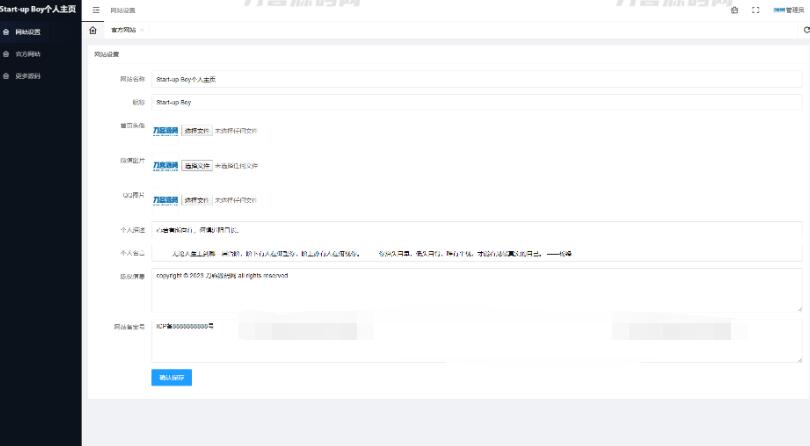This screenshot has height=446, width=810.
Task: Click inside the 版权信息 textarea
Action: (x=476, y=290)
